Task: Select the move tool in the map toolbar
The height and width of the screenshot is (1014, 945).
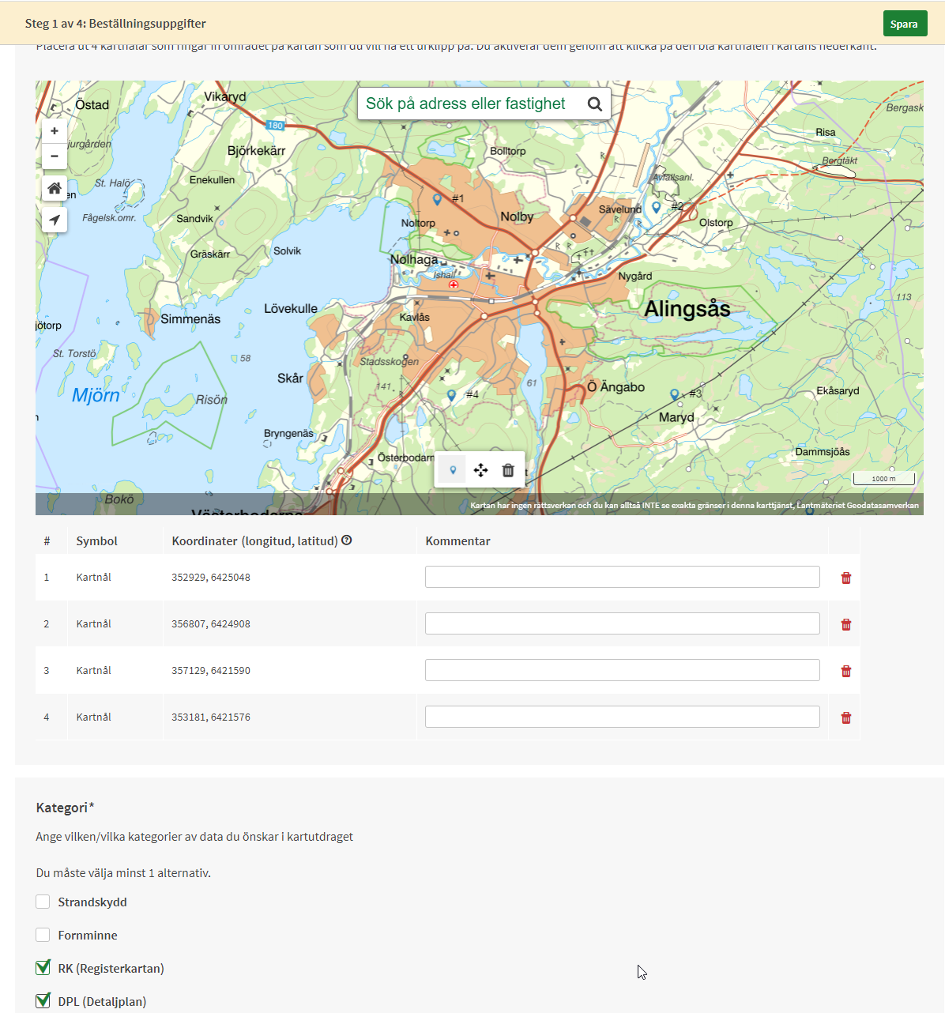Action: click(x=481, y=470)
